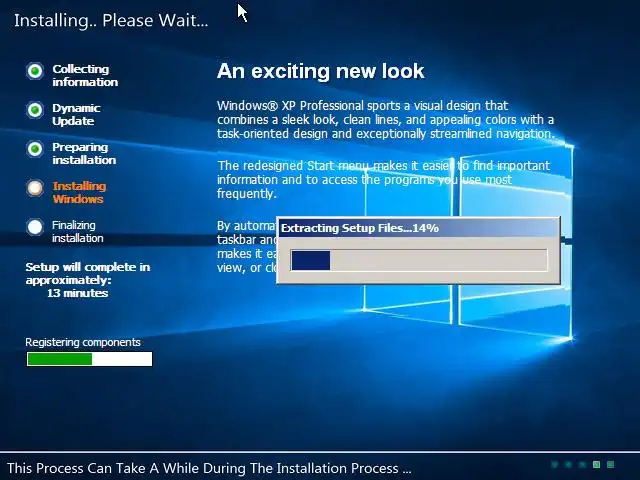Click the orange Installing Windows step indicator
The width and height of the screenshot is (640, 480).
(35, 188)
